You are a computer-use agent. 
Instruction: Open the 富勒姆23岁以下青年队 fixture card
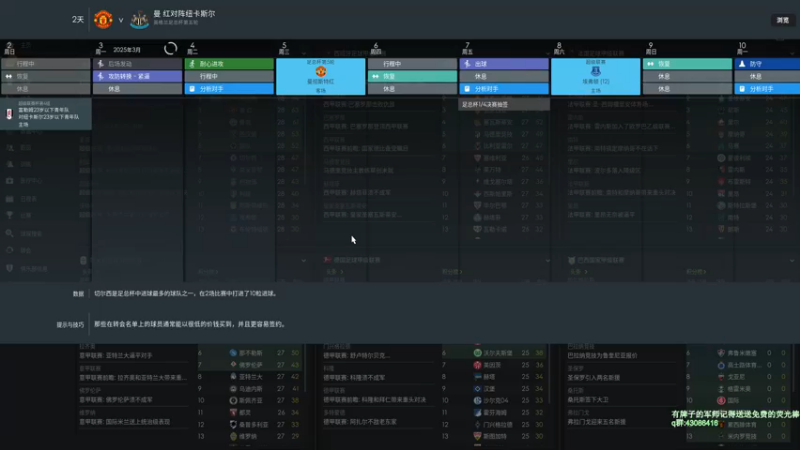46,113
